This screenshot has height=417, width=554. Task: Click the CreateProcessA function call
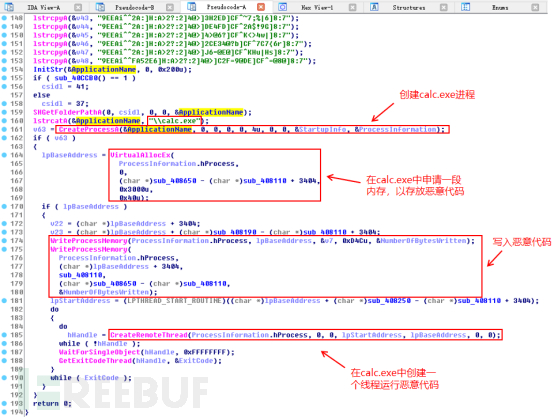coord(89,129)
